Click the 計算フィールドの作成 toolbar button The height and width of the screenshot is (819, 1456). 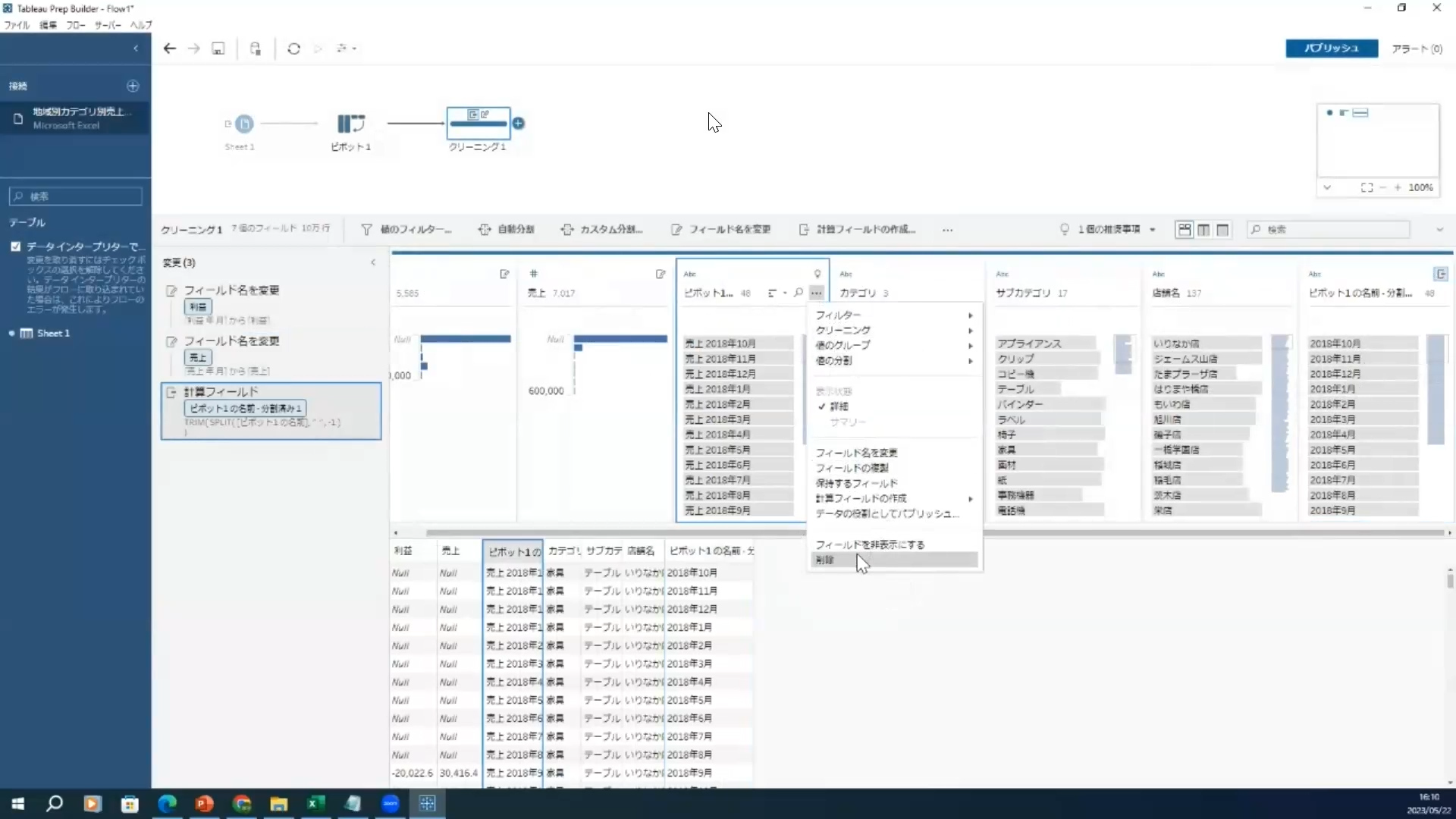click(x=858, y=230)
